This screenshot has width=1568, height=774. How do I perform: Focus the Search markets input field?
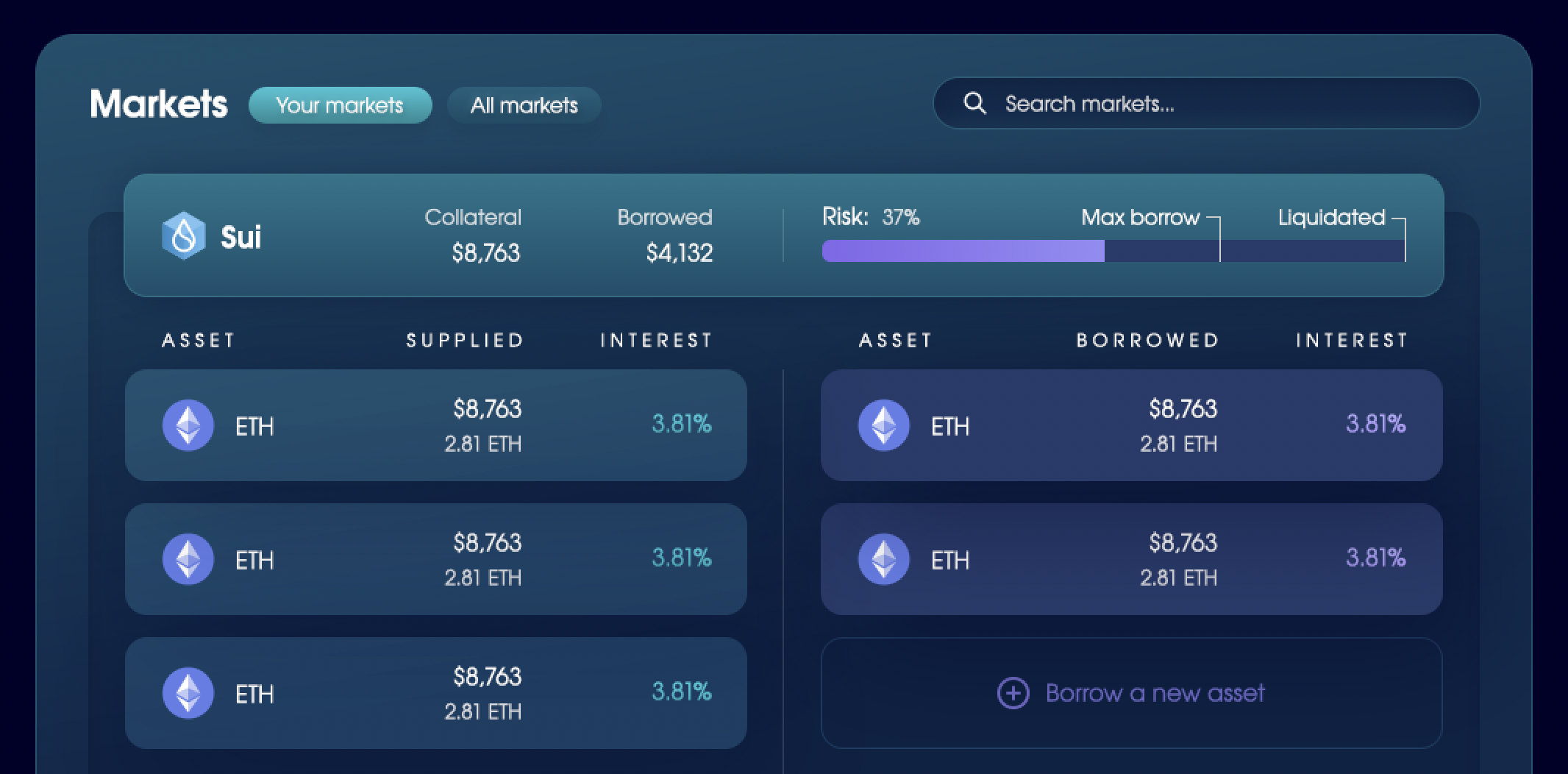tap(1206, 104)
